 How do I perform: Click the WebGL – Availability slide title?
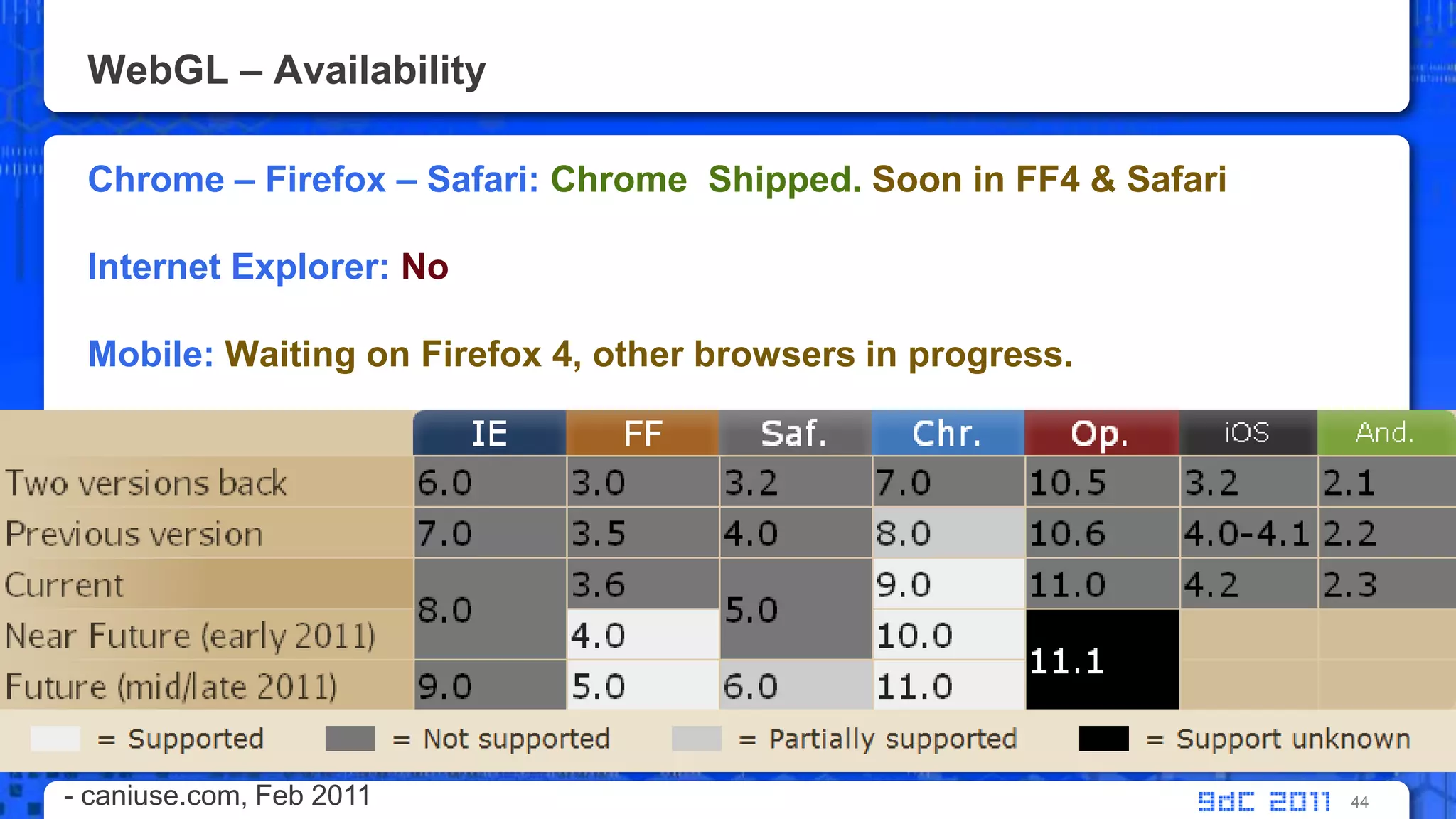pos(287,70)
